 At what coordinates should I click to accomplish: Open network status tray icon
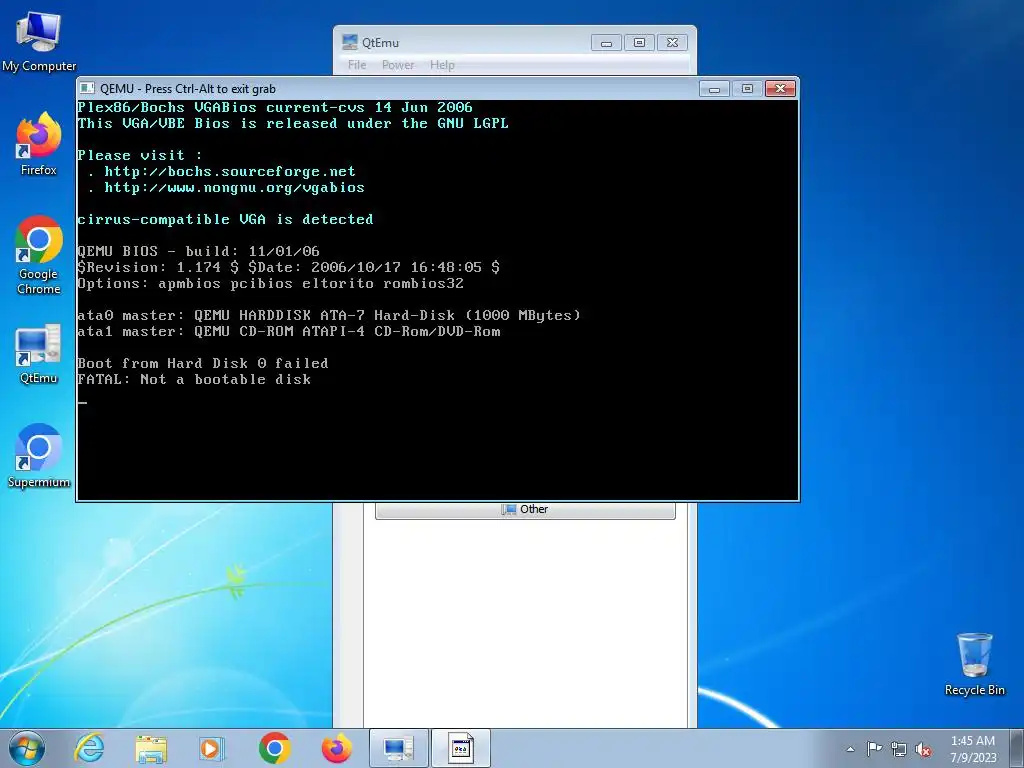point(899,749)
